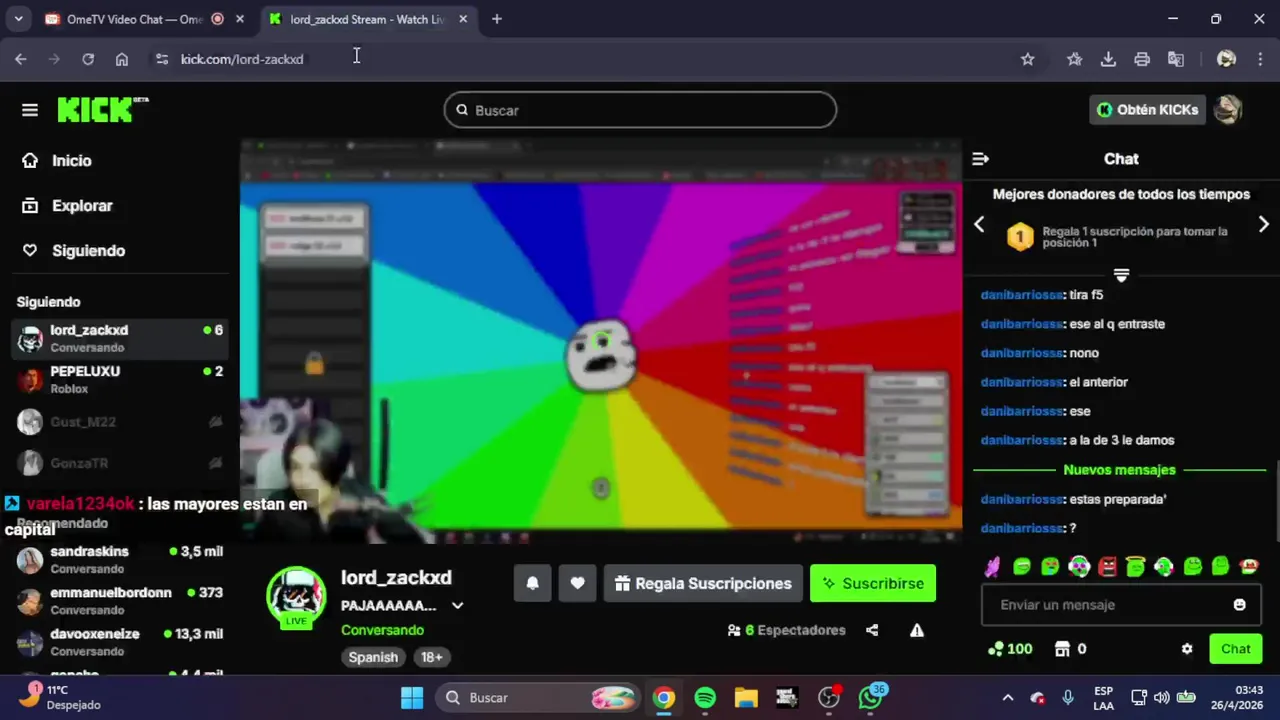Screen dimensions: 1280x720
Task: Open the Windows Start menu
Action: [x=412, y=698]
